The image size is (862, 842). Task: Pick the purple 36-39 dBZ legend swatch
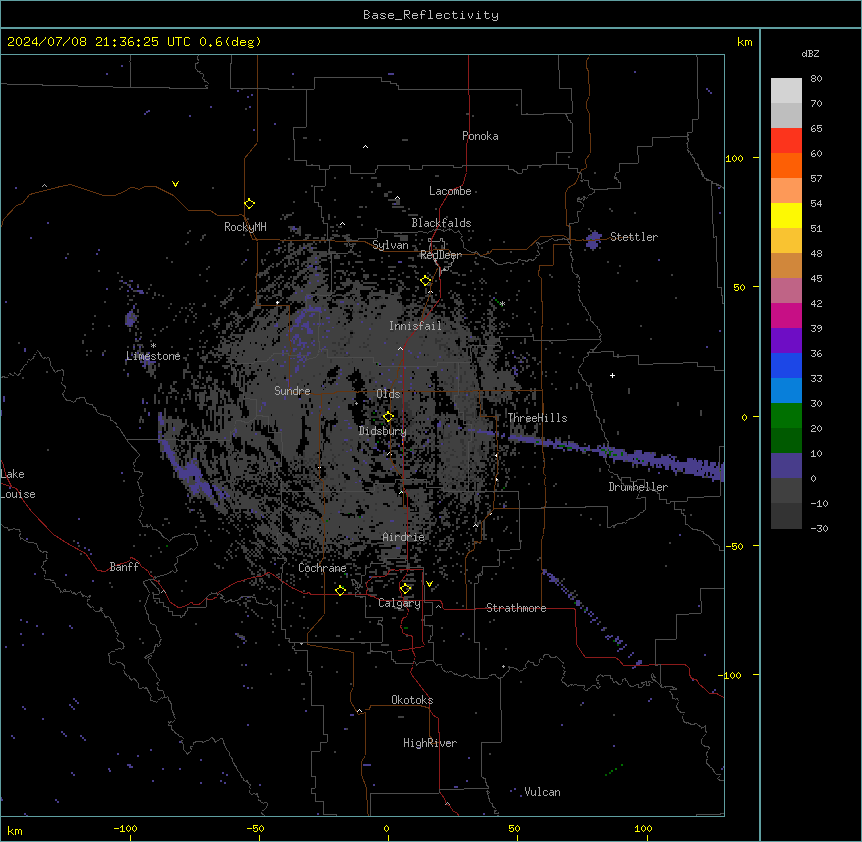point(786,341)
